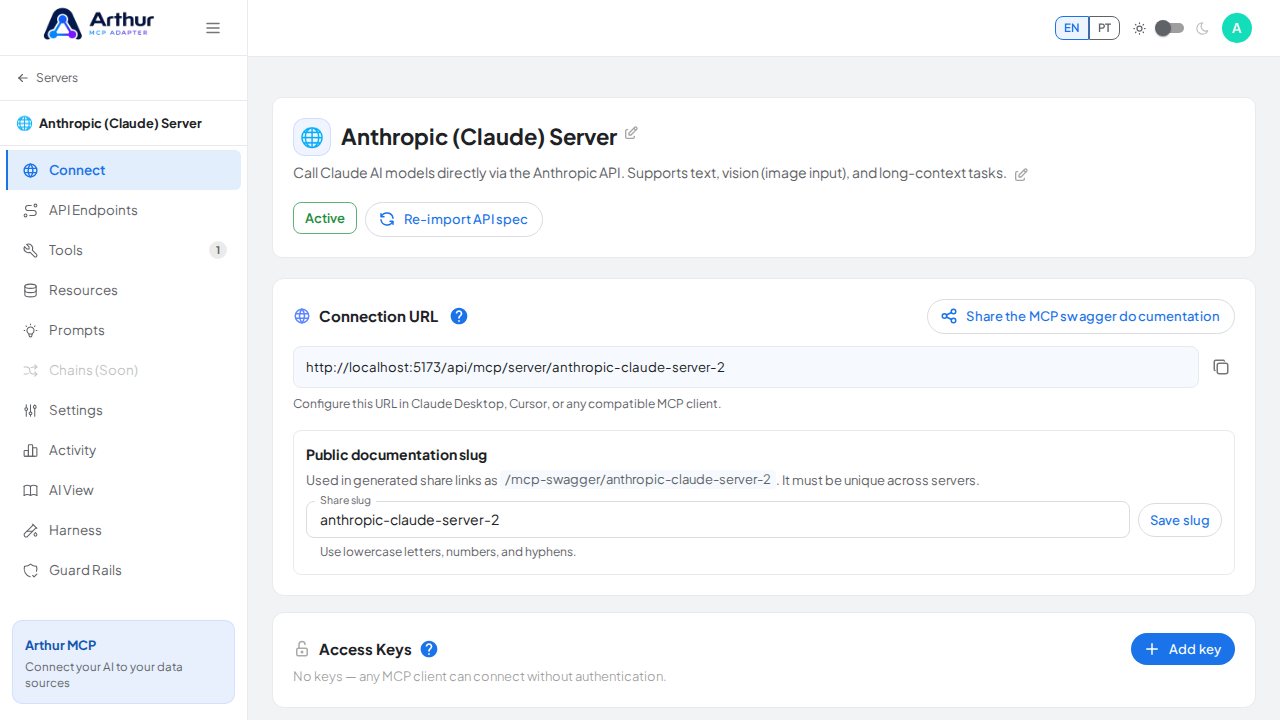1280x720 pixels.
Task: Click the Connection URL help icon
Action: coord(459,316)
